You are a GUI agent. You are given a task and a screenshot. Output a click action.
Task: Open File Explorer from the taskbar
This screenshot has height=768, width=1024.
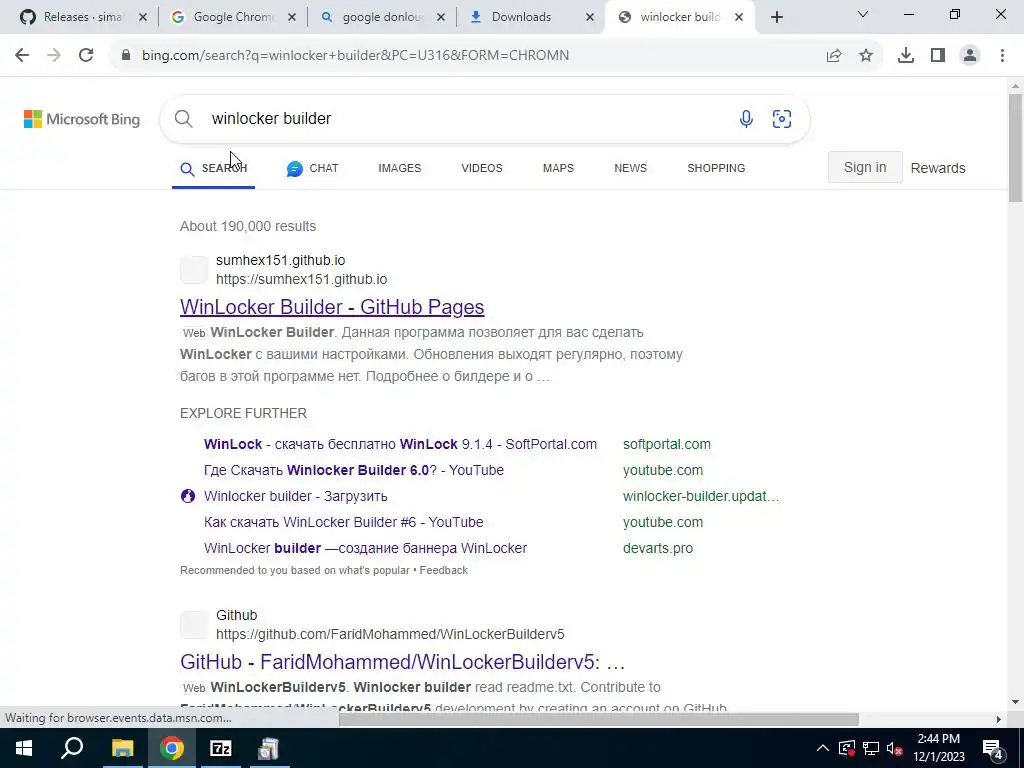coord(122,748)
